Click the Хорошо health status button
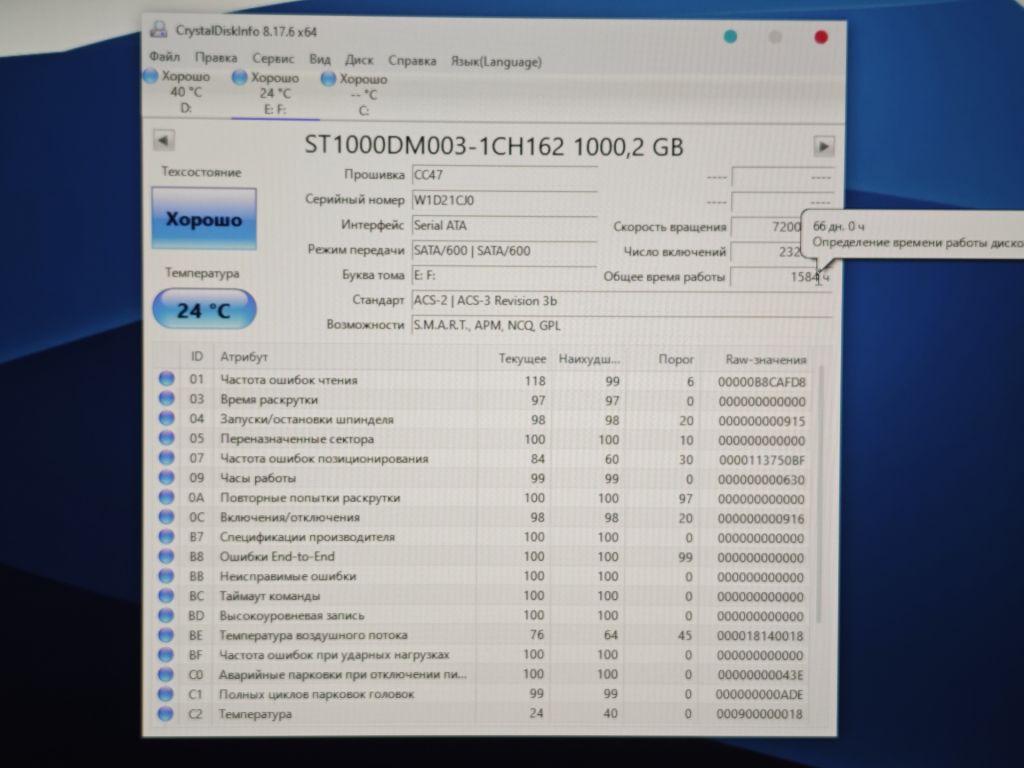The image size is (1024, 768). (204, 219)
